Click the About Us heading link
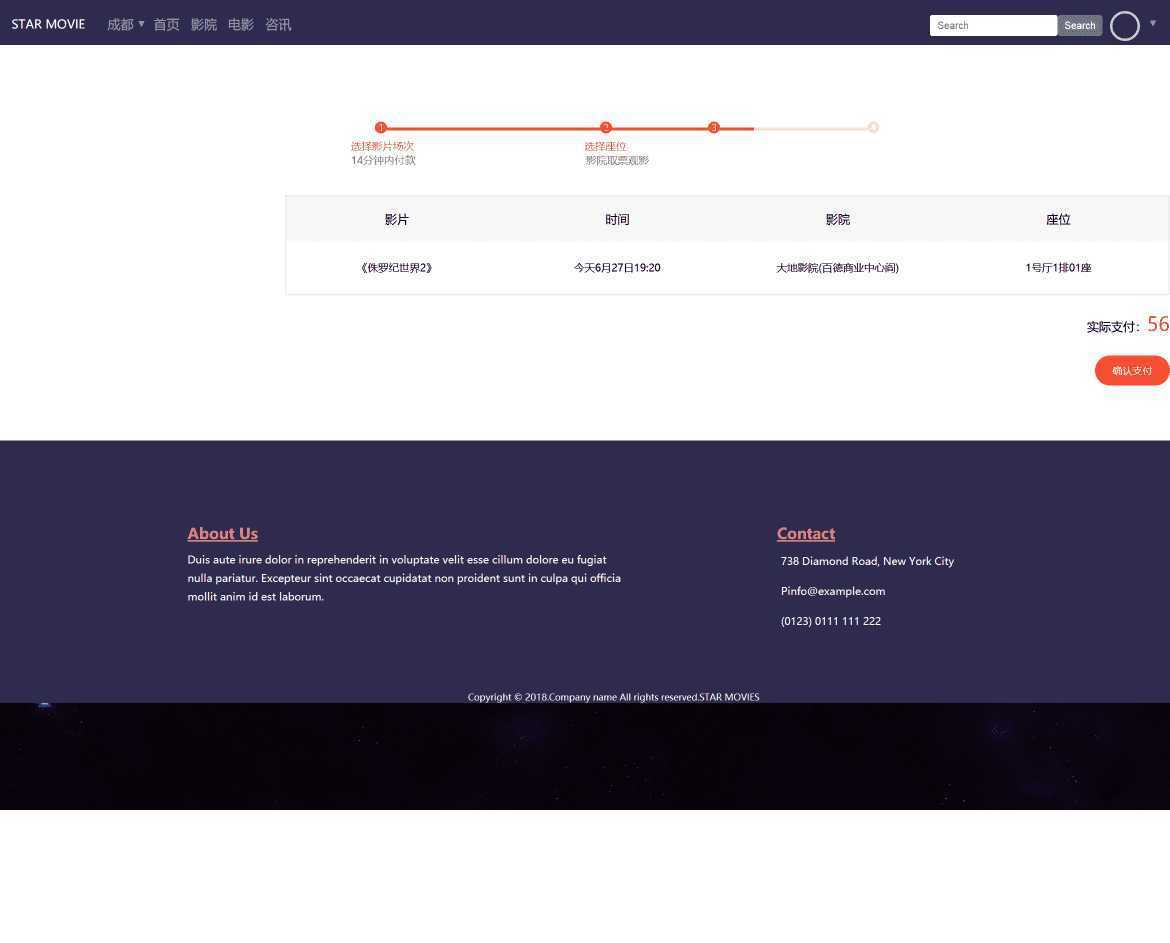This screenshot has width=1170, height=943. (x=222, y=533)
